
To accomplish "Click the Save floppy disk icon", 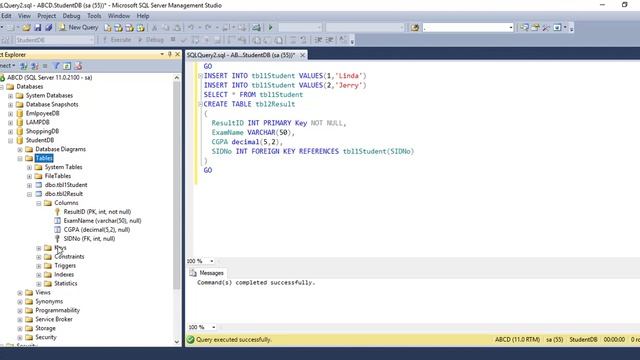I will point(38,28).
